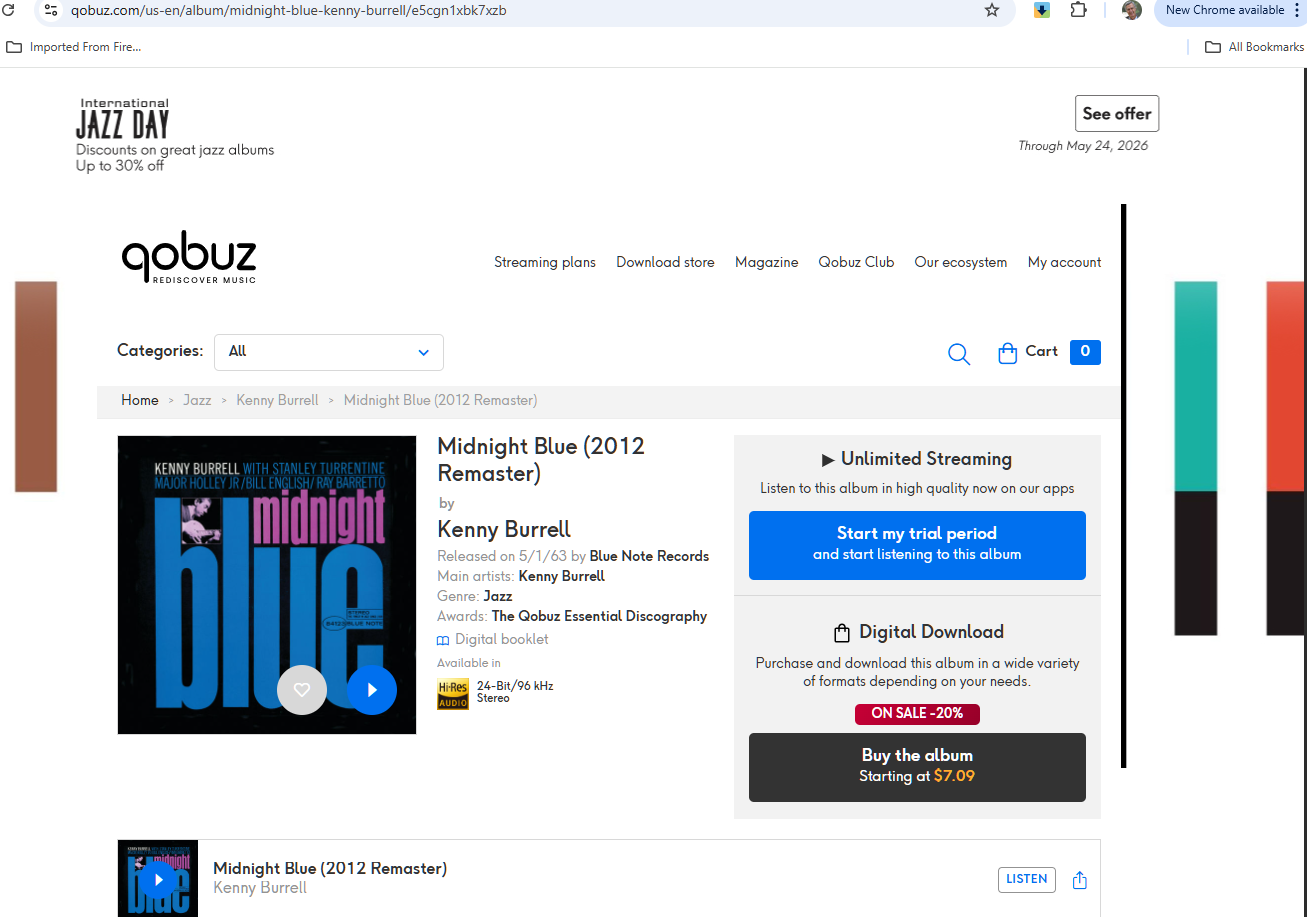Screen dimensions: 1307x917
Task: Click the Kenny Burrell artist heading
Action: point(504,529)
